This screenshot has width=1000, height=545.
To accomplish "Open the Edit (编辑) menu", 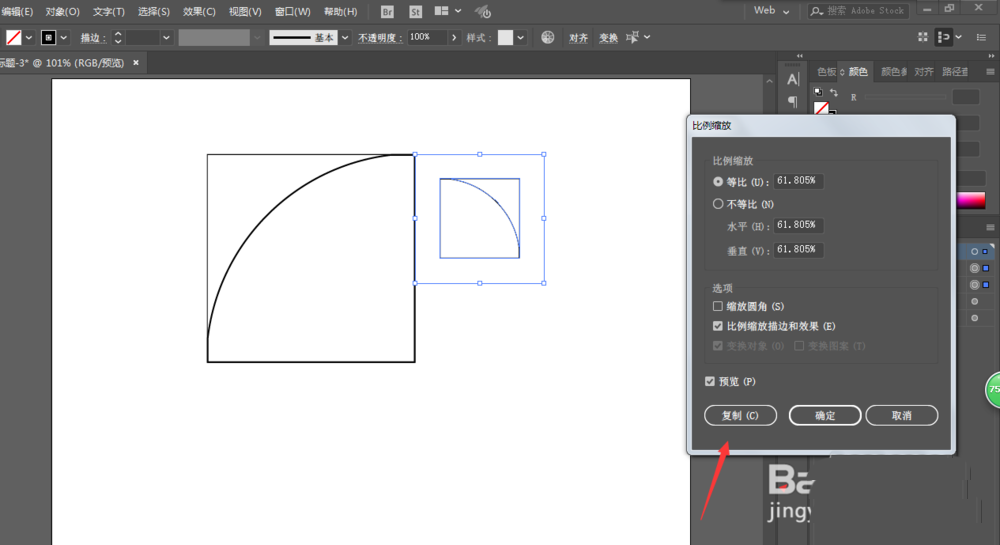I will point(17,11).
